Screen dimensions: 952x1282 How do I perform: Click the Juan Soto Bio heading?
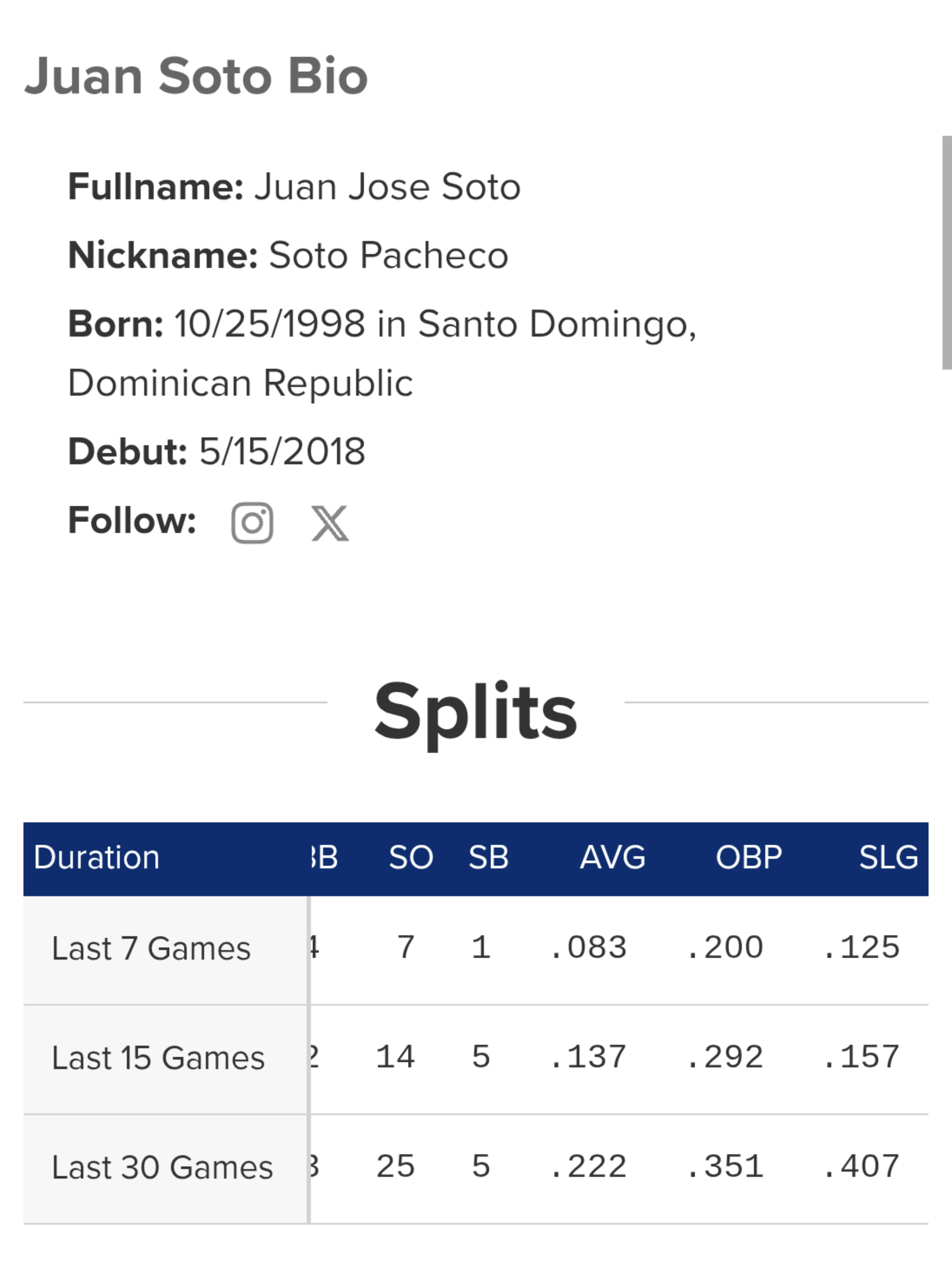[x=196, y=76]
